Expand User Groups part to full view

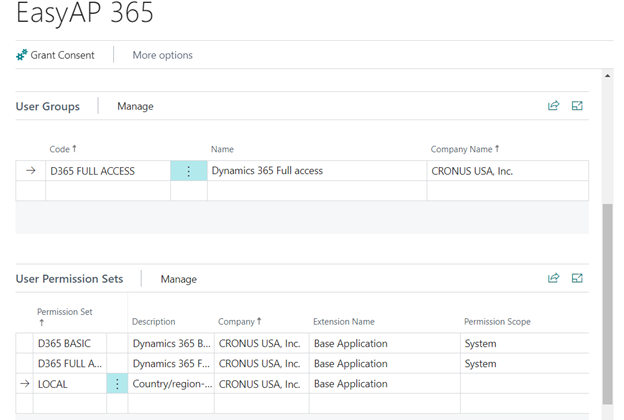577,105
